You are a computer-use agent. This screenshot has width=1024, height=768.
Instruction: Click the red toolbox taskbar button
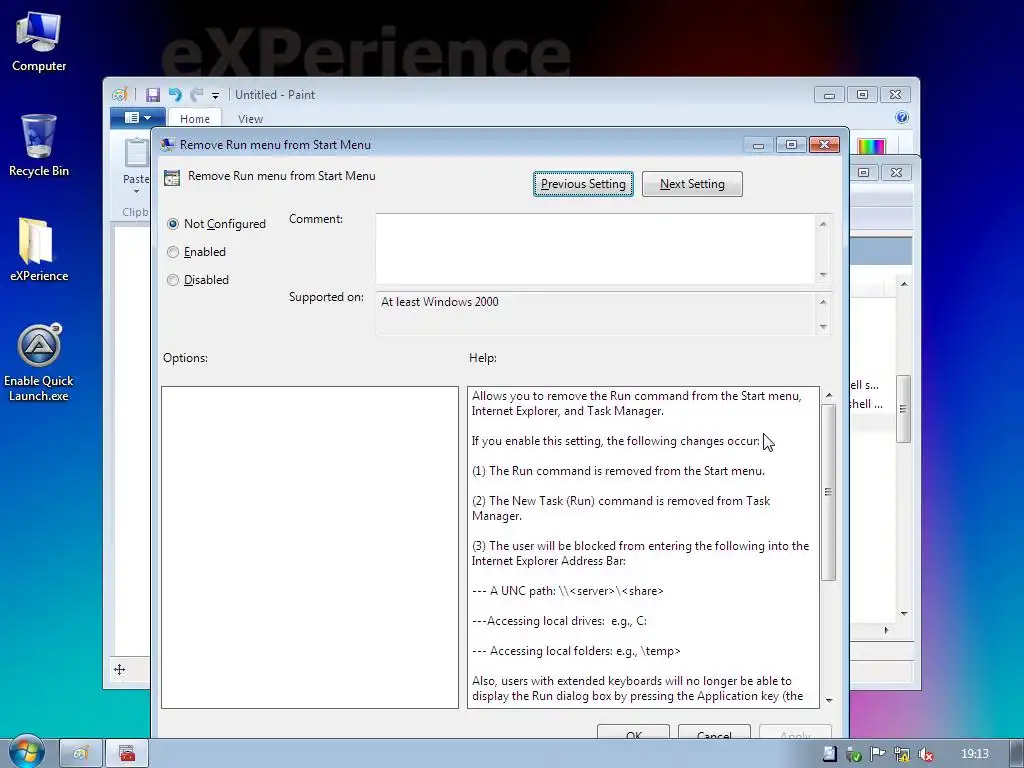(x=127, y=754)
